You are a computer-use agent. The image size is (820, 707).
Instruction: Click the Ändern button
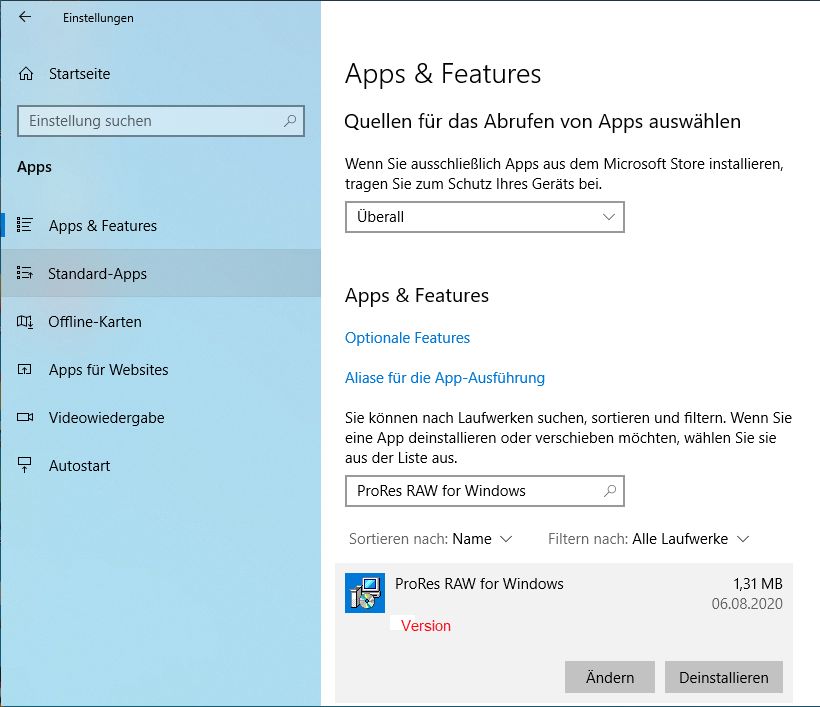(x=609, y=677)
